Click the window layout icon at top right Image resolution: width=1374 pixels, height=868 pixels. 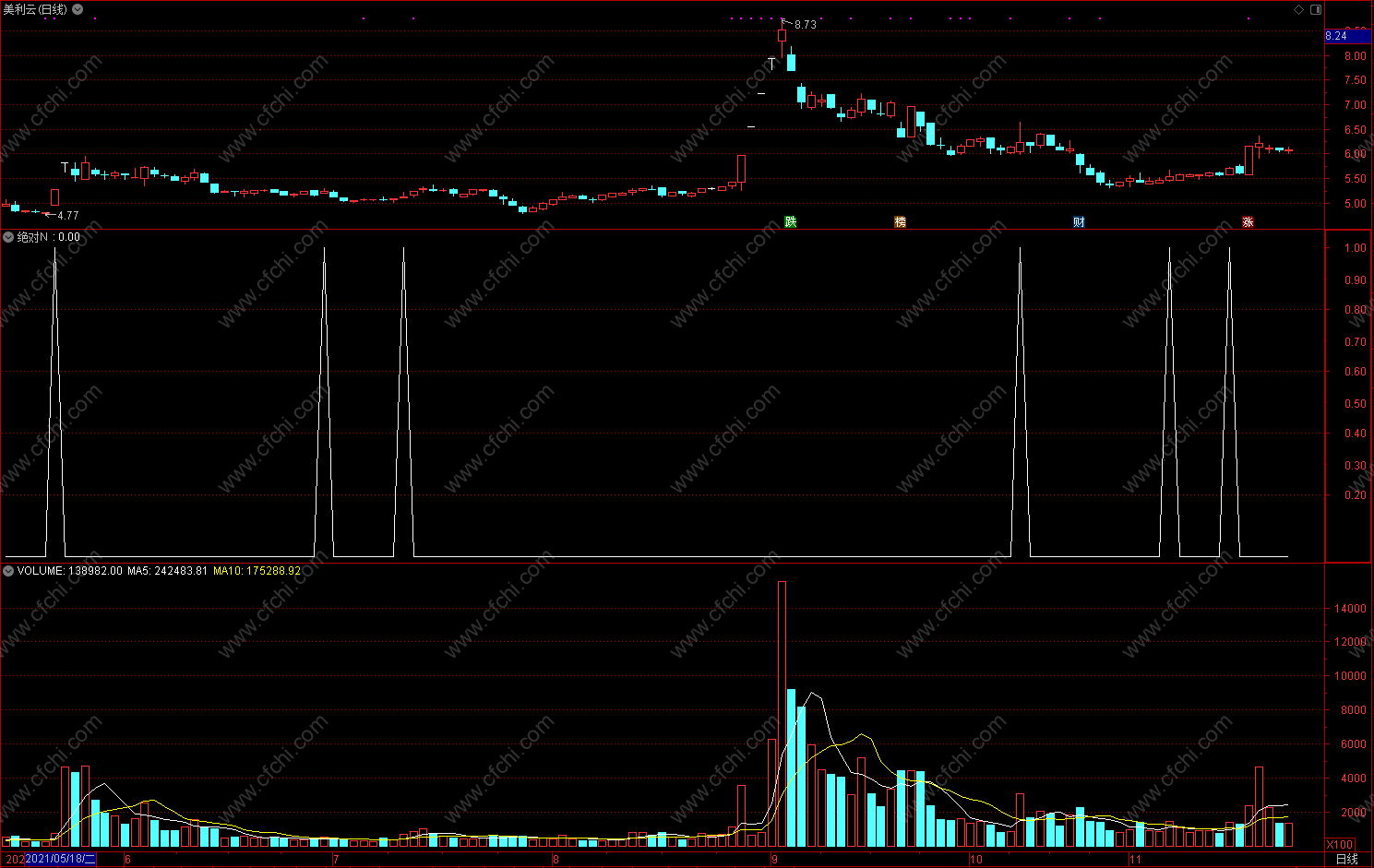coord(1316,9)
